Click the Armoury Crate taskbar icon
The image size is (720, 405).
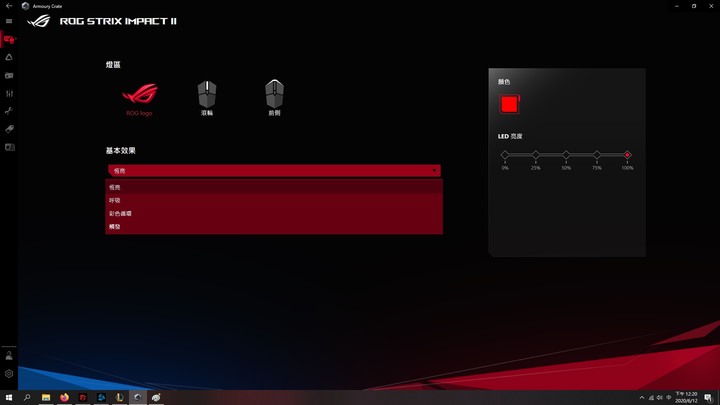pos(138,397)
